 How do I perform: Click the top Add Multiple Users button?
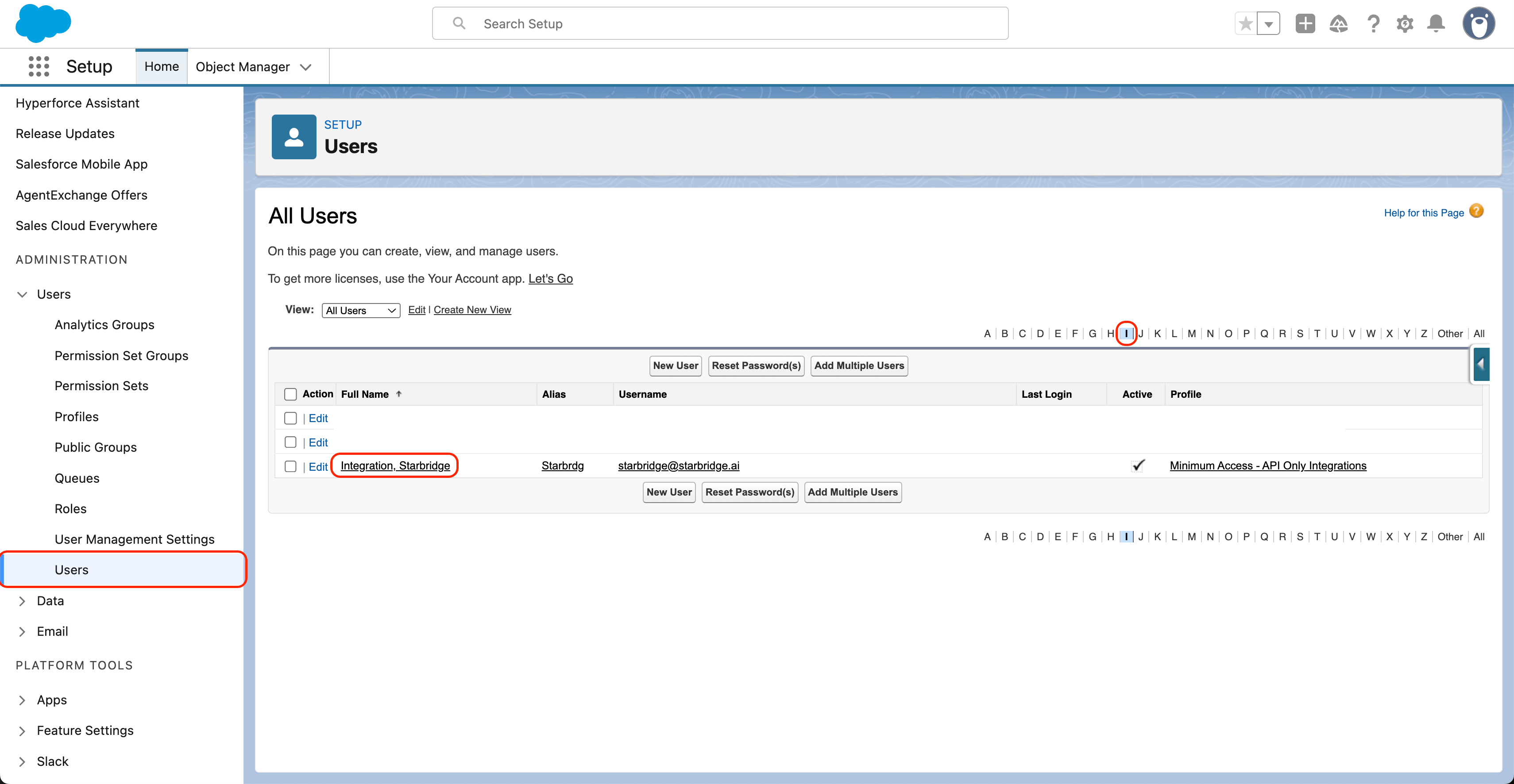(859, 365)
